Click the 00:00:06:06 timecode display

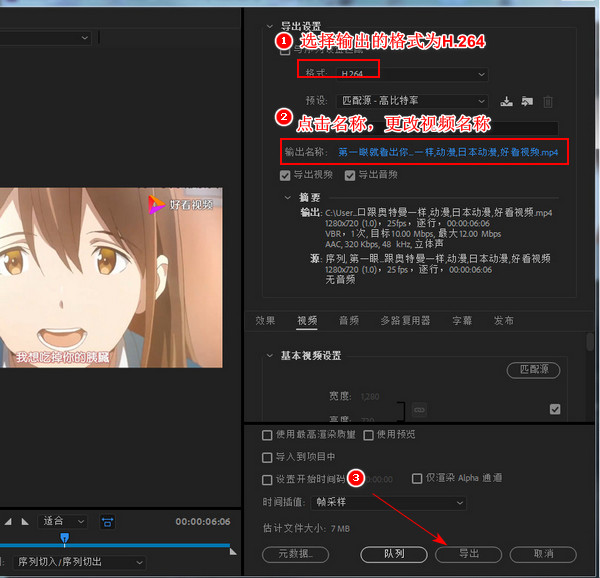203,521
